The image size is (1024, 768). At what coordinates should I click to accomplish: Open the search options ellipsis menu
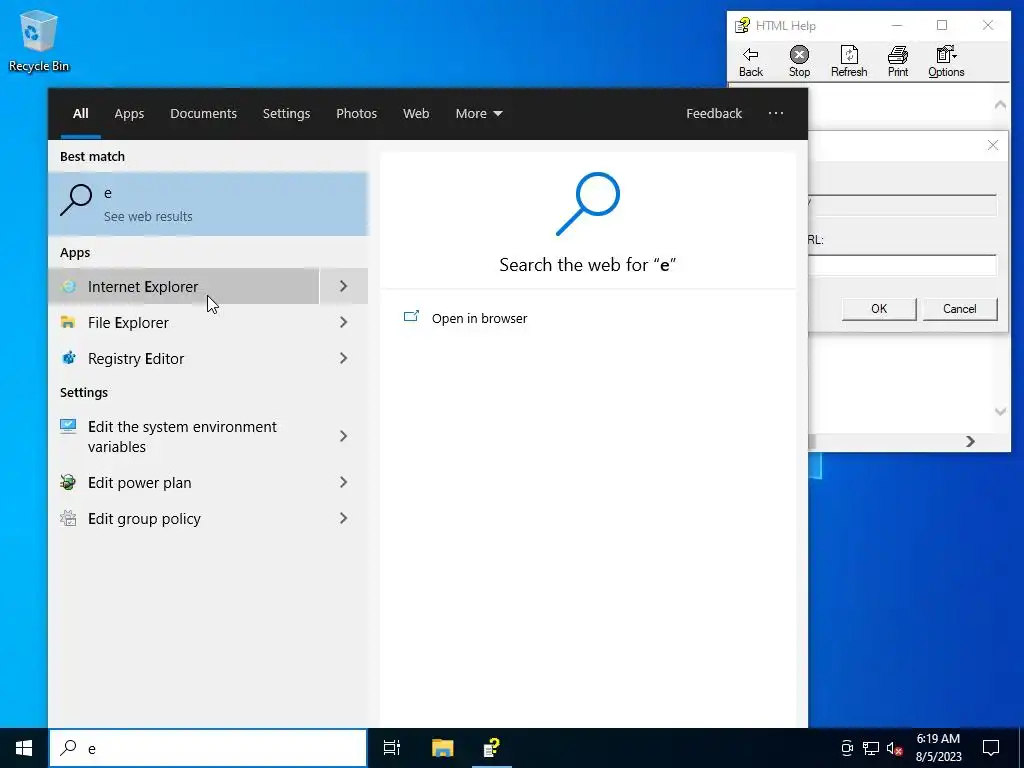click(775, 113)
